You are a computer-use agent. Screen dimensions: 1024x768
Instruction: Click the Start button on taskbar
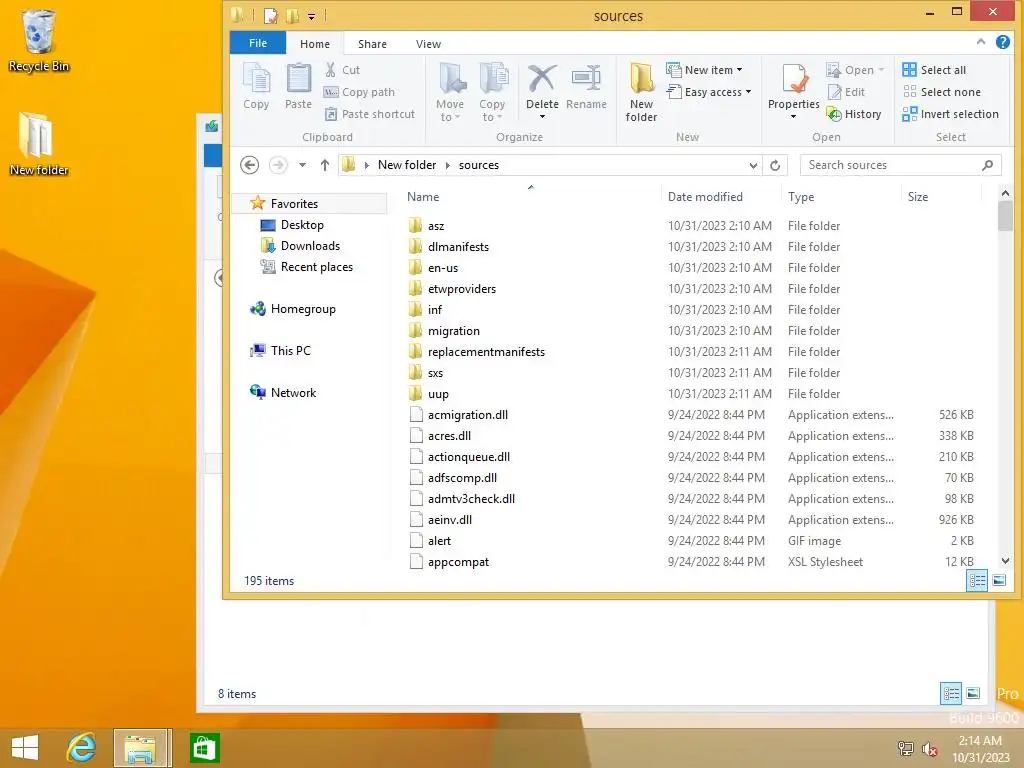25,748
